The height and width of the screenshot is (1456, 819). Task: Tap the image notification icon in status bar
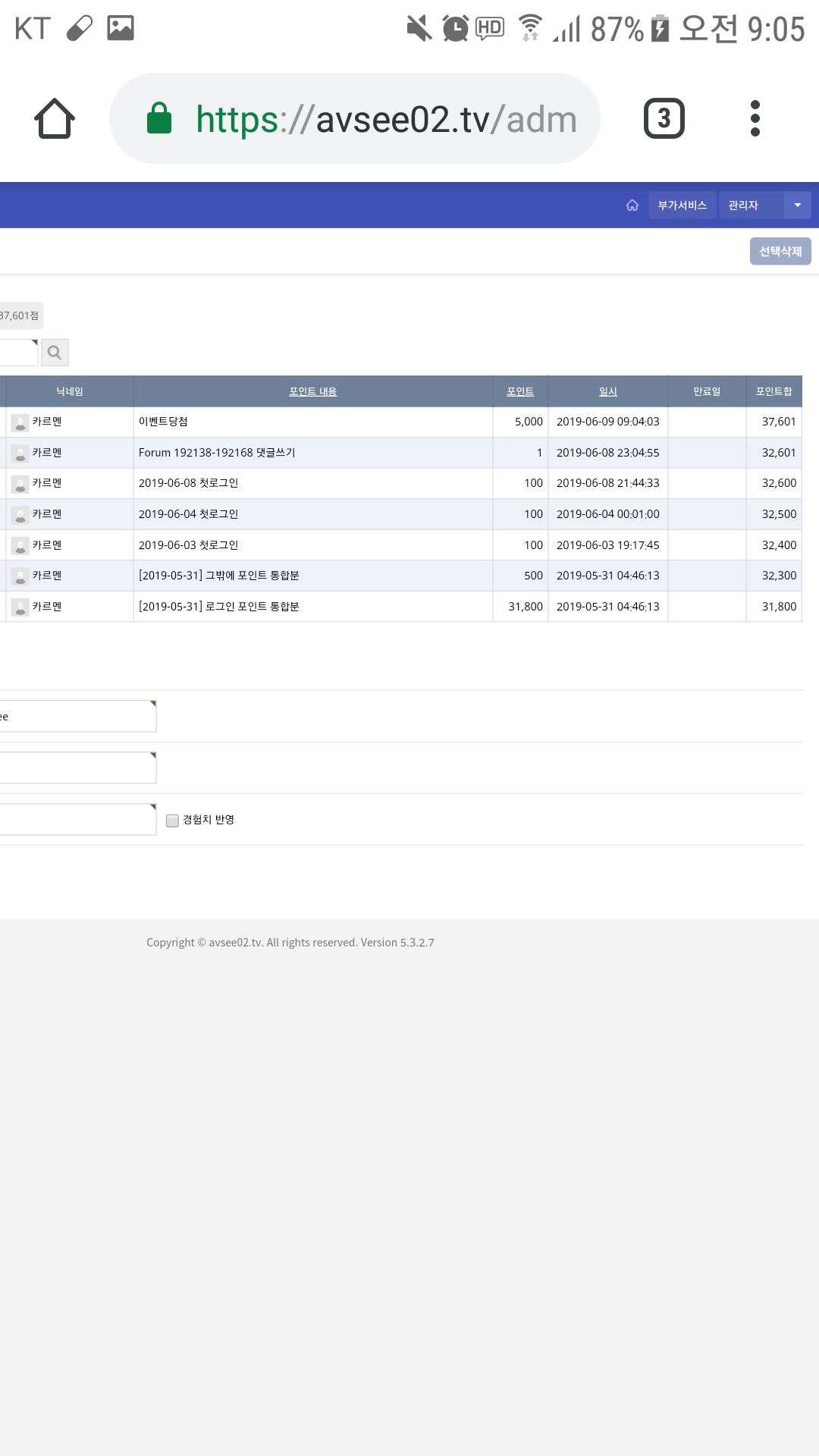click(x=121, y=28)
